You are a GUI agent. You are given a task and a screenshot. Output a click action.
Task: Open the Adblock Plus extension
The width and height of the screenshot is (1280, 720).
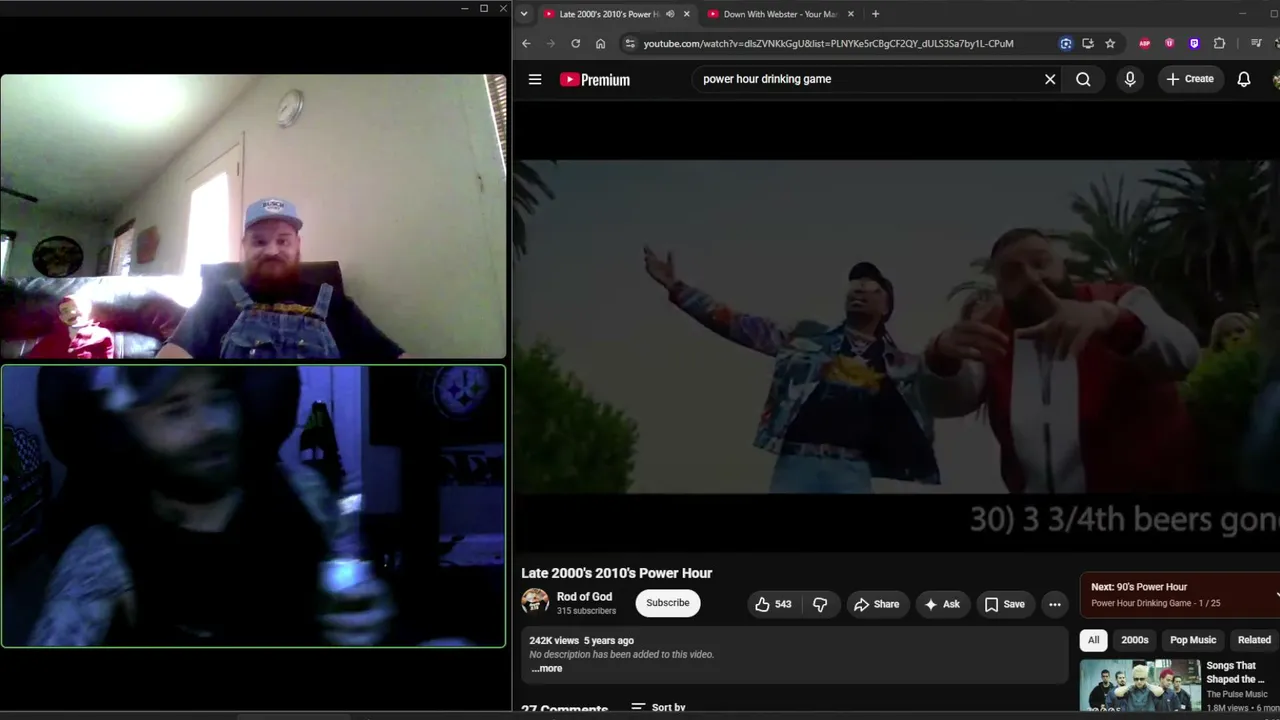(1145, 43)
